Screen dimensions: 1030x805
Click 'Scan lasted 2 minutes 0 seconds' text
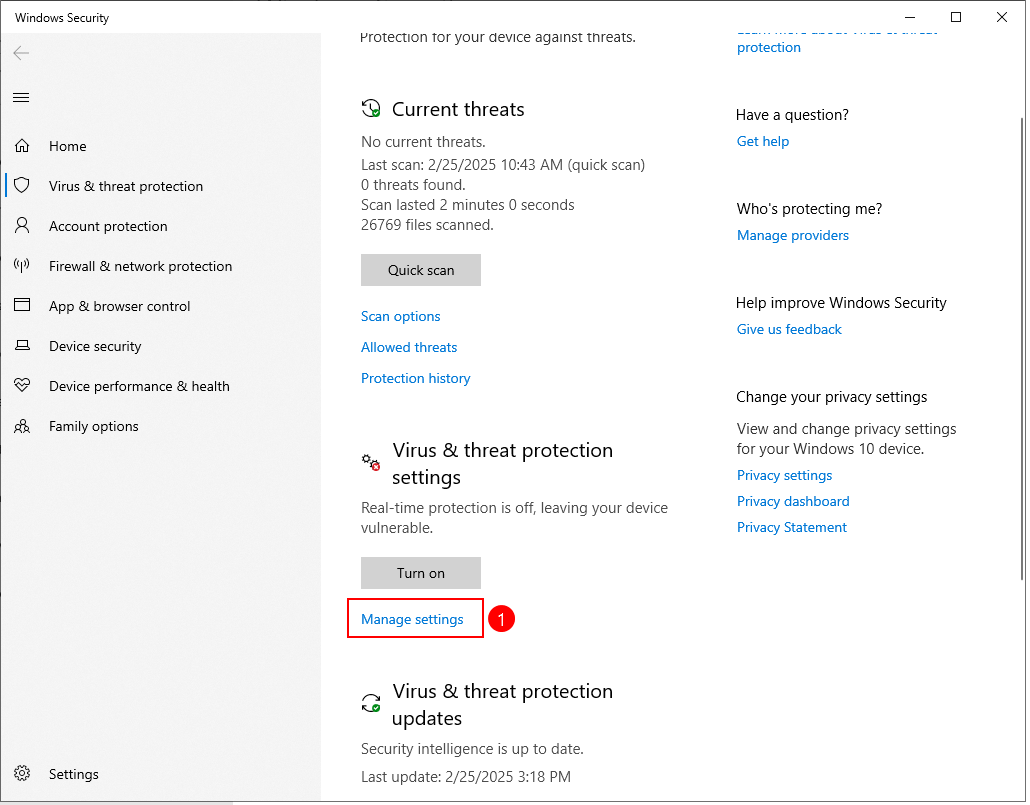[468, 205]
